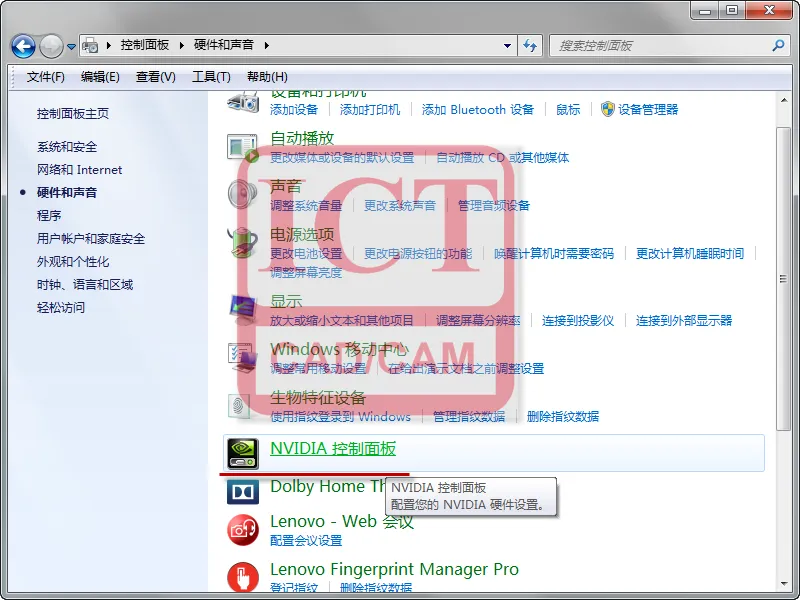Viewport: 800px width, 600px height.
Task: Open the 工具(T) menu
Action: point(211,77)
